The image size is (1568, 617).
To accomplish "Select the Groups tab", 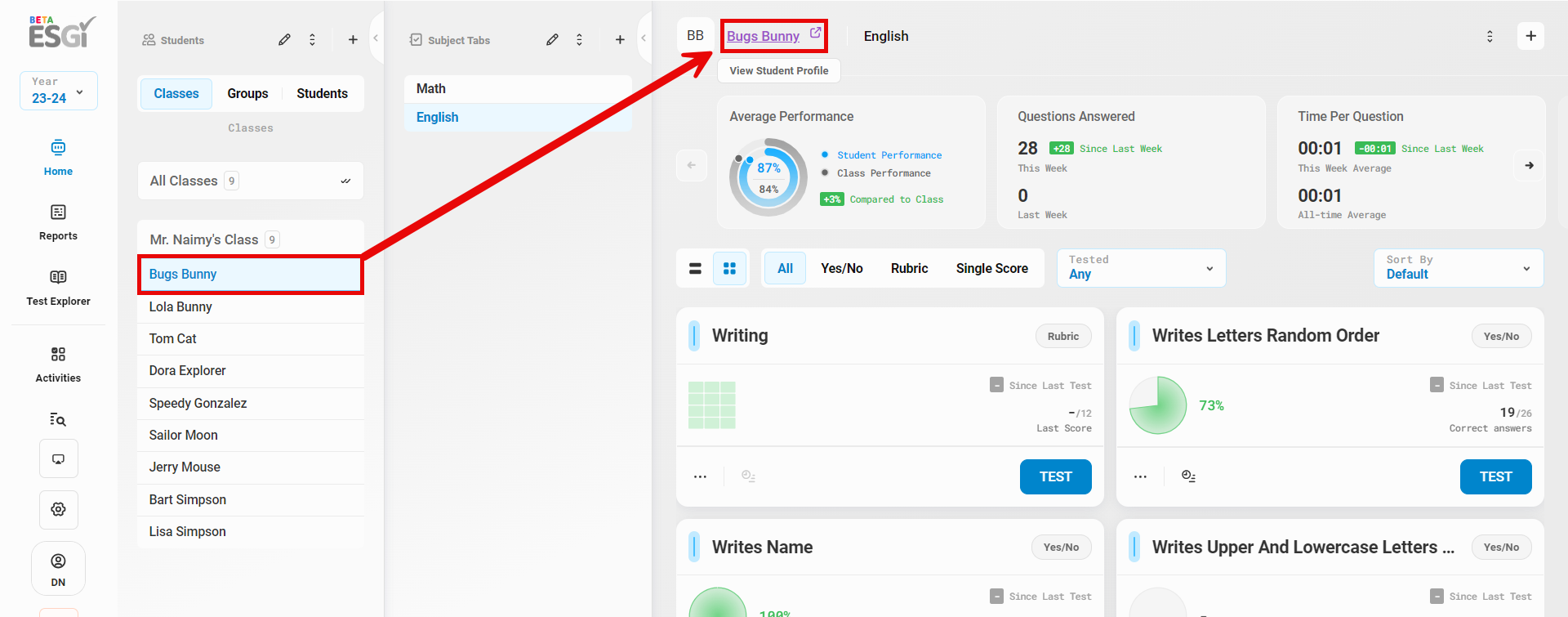I will (247, 93).
